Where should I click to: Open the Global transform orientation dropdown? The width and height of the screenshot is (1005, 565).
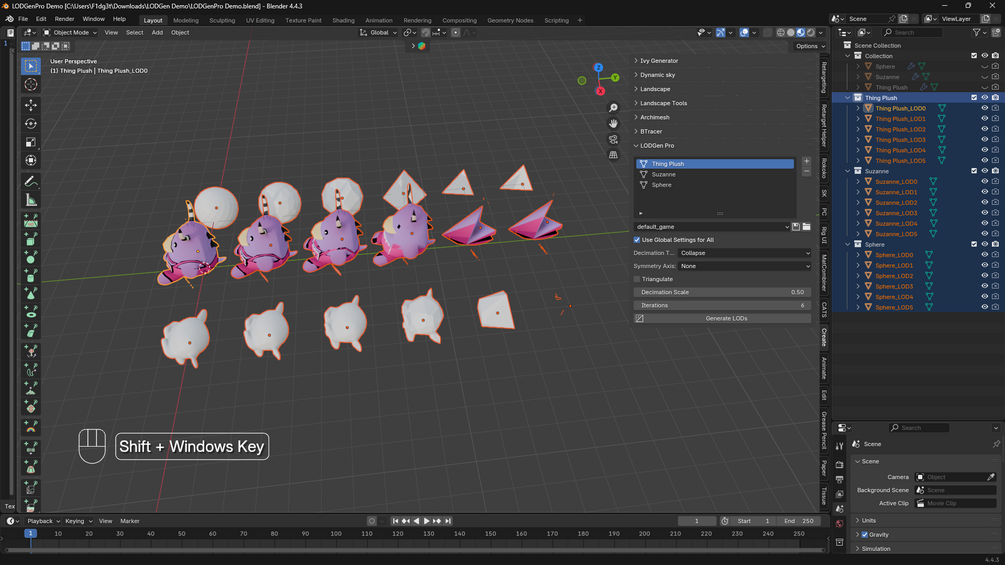378,32
